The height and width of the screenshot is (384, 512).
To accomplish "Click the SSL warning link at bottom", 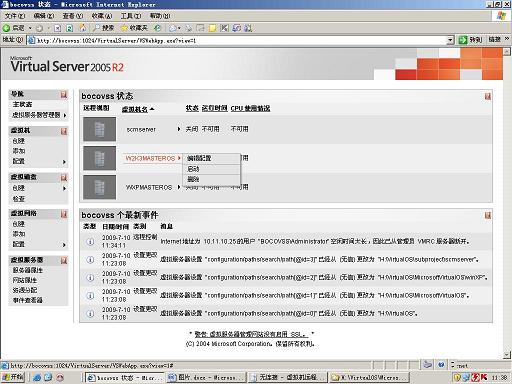I will (251, 334).
